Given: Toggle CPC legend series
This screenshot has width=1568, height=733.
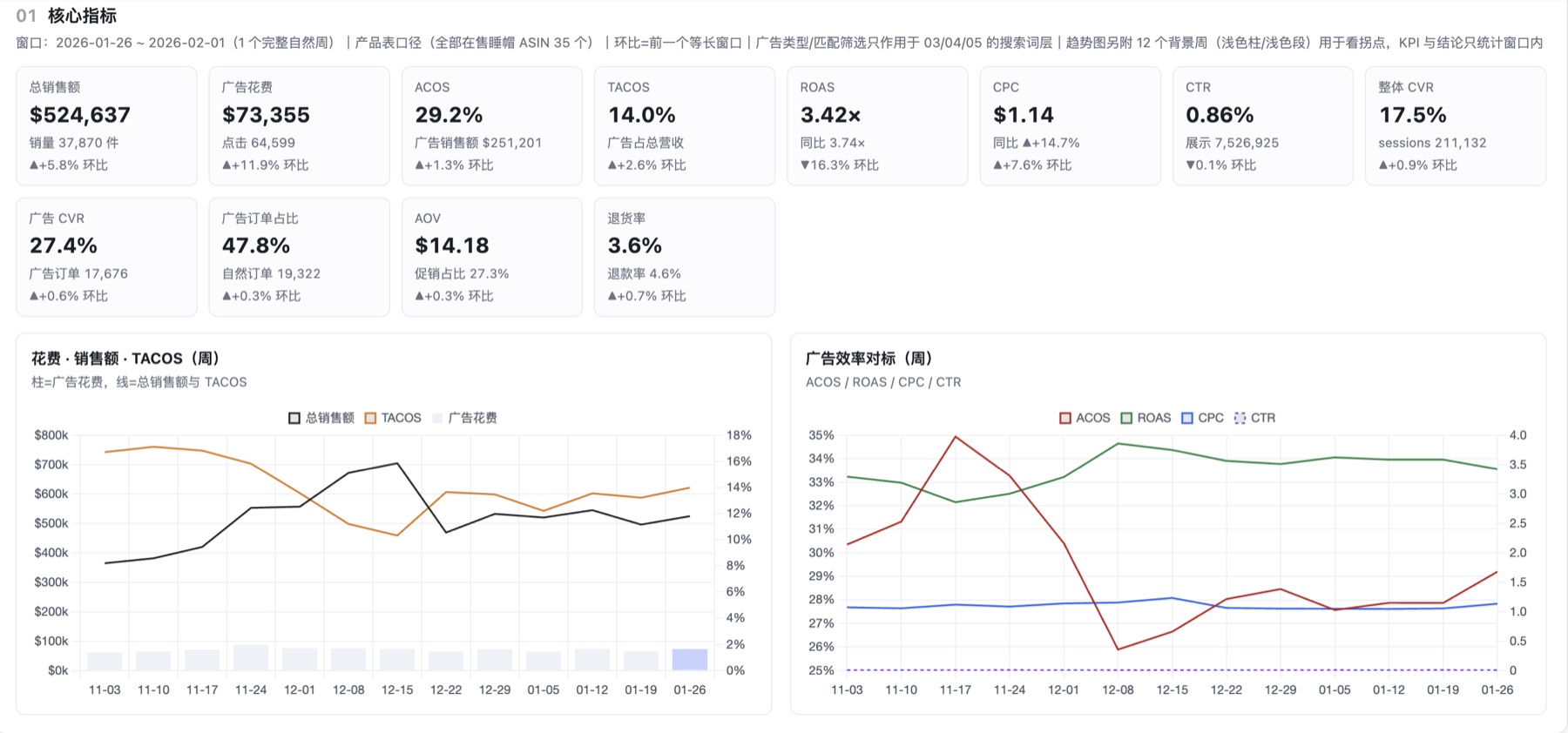Looking at the screenshot, I should click(x=1202, y=418).
